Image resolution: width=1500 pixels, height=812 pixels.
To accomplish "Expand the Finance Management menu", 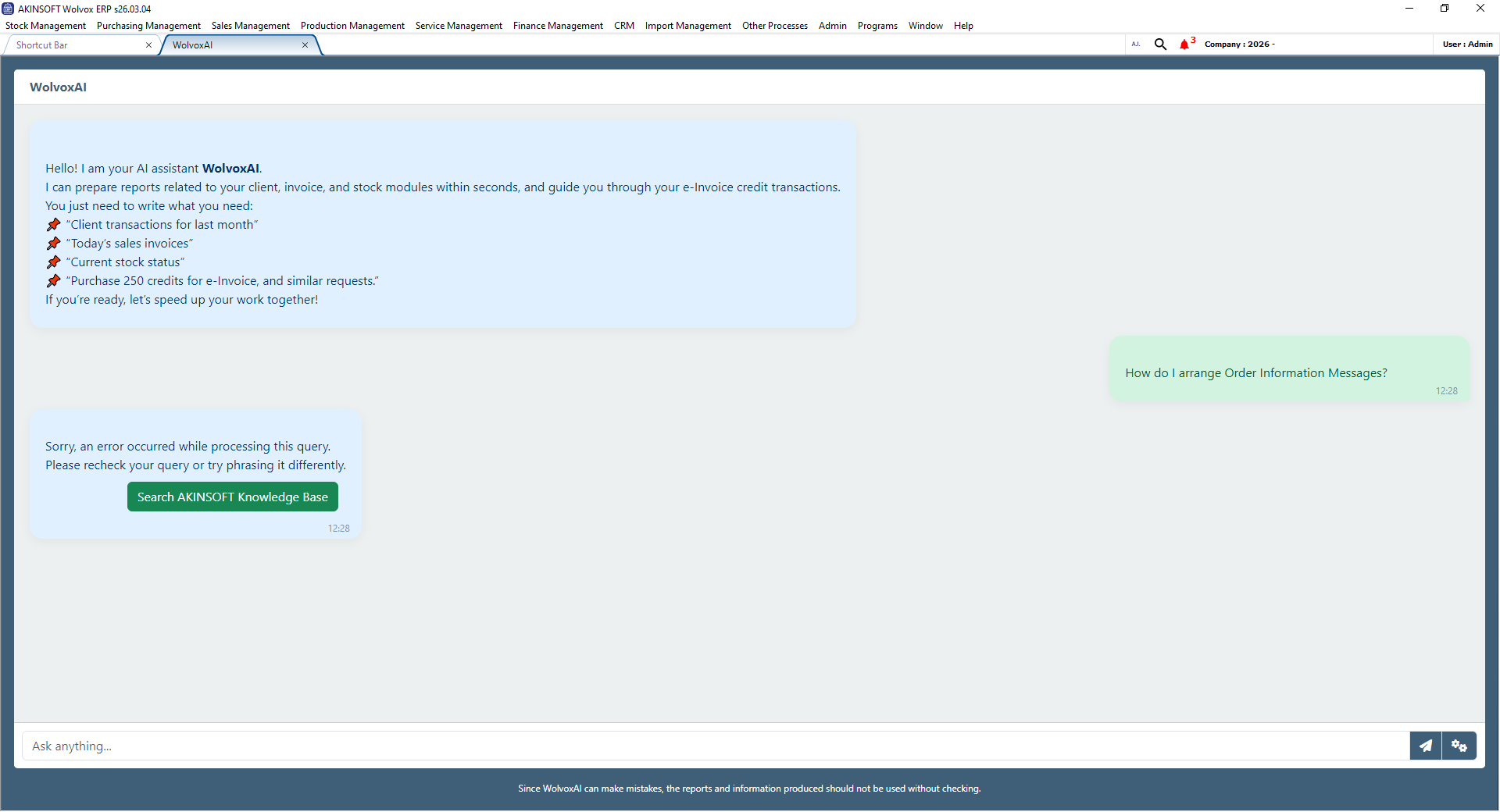I will [558, 26].
